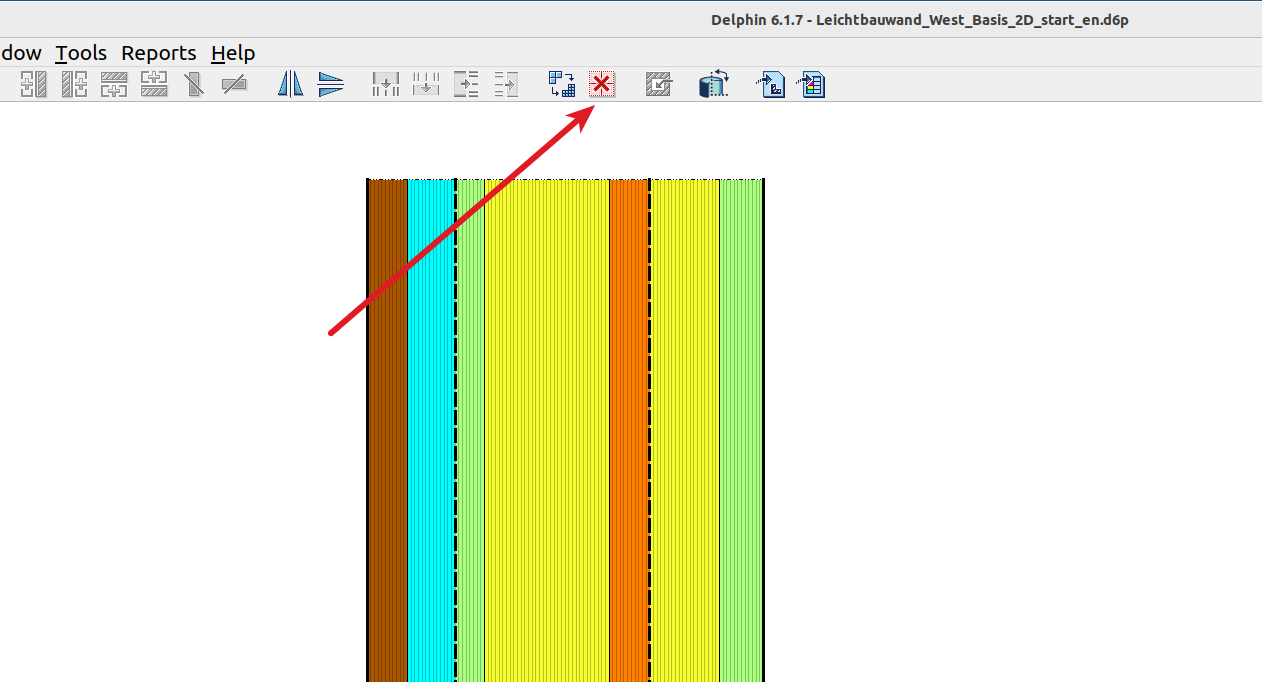
Task: Open the Help menu
Action: click(x=233, y=53)
